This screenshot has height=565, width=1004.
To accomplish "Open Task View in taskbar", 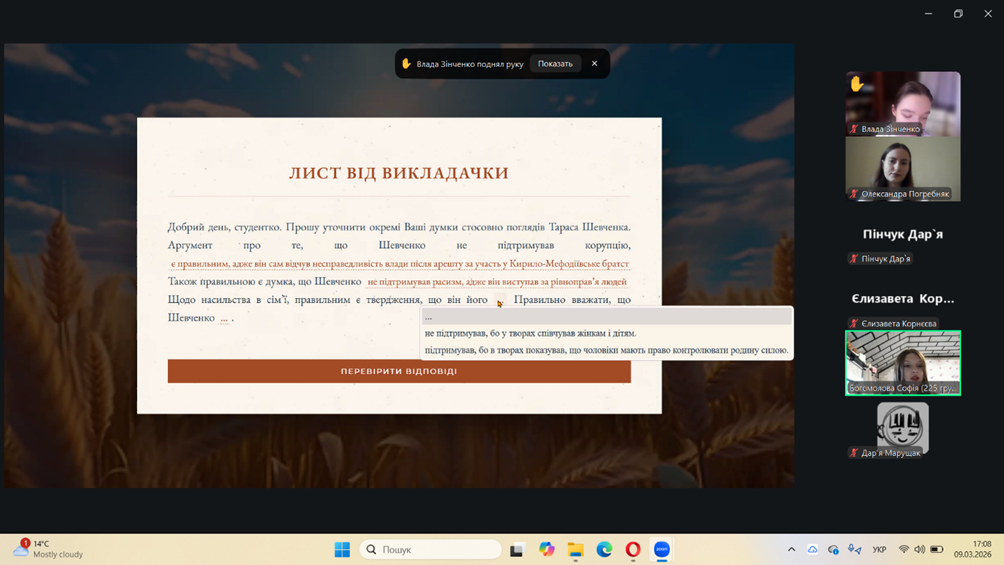I will (x=516, y=549).
